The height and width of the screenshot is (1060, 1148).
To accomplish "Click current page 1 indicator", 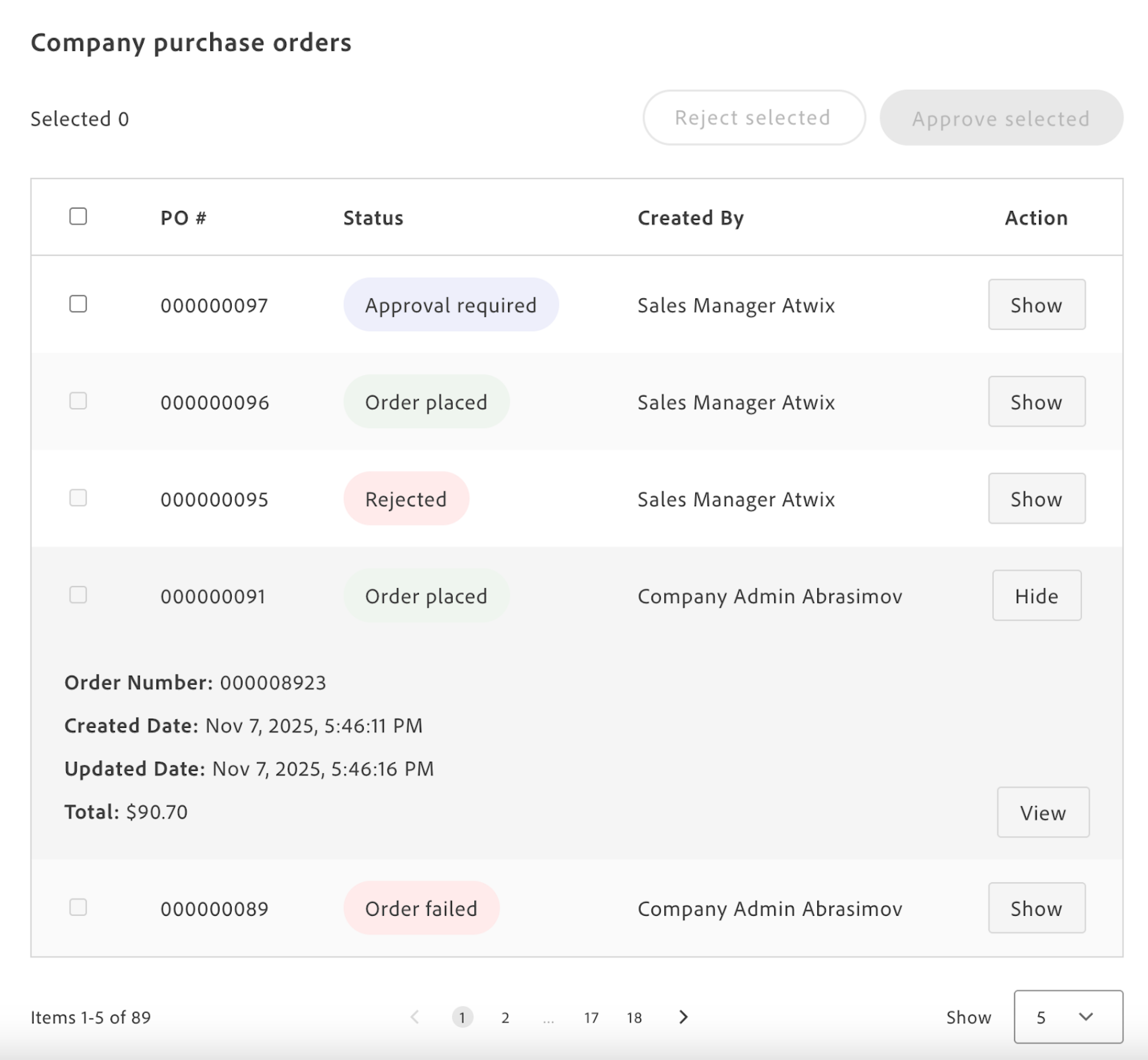I will tap(462, 1018).
